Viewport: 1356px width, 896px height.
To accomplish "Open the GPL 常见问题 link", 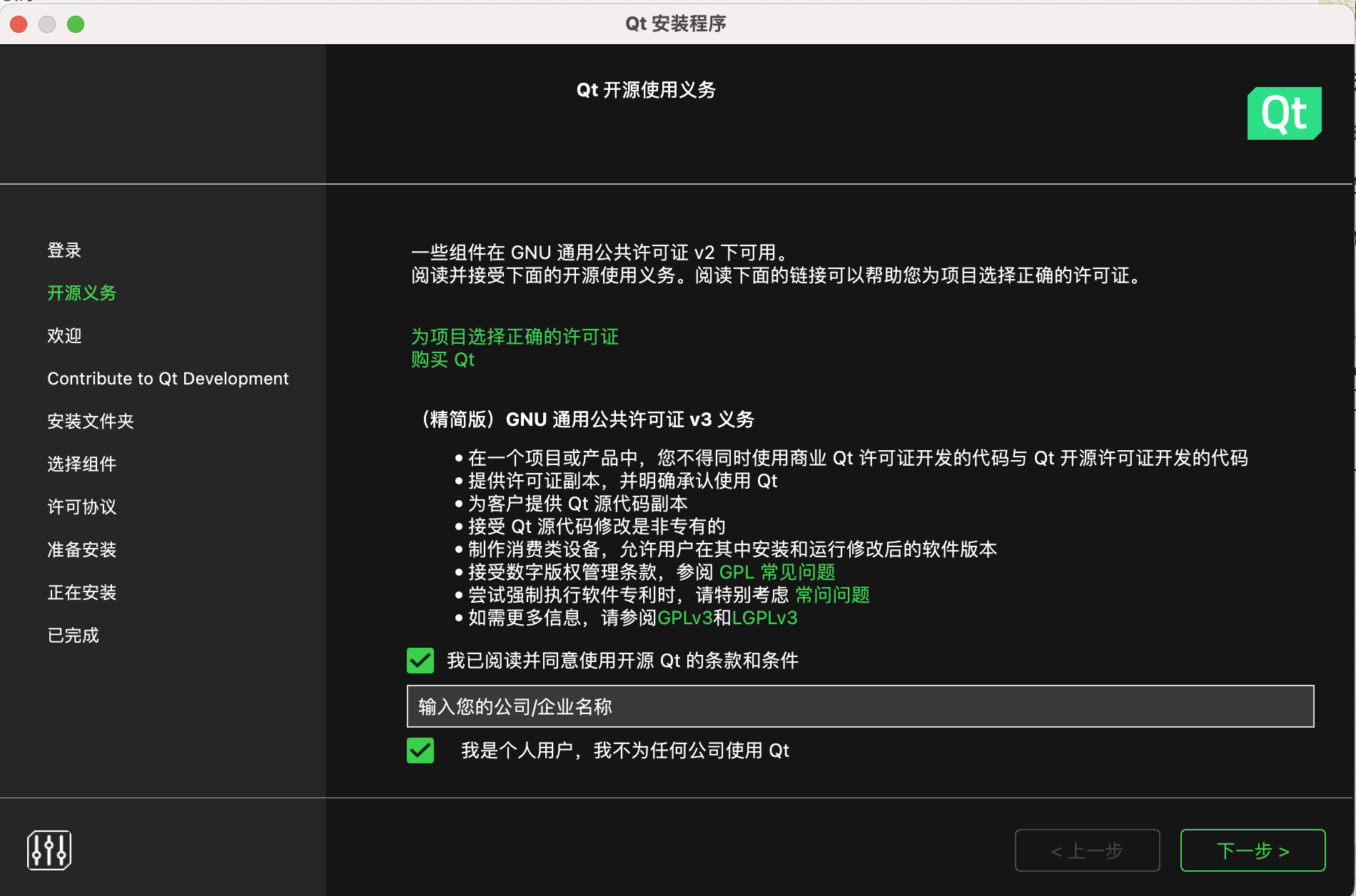I will 777,572.
